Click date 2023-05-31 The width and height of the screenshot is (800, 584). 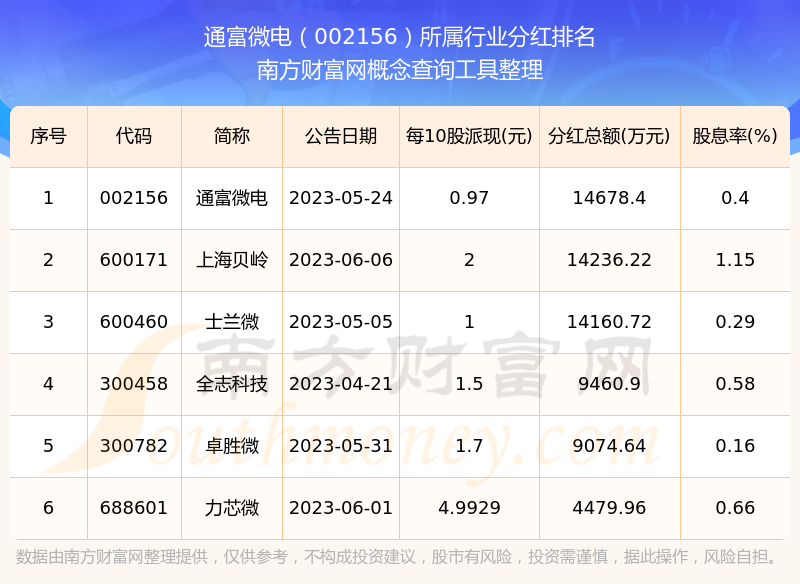coord(341,446)
